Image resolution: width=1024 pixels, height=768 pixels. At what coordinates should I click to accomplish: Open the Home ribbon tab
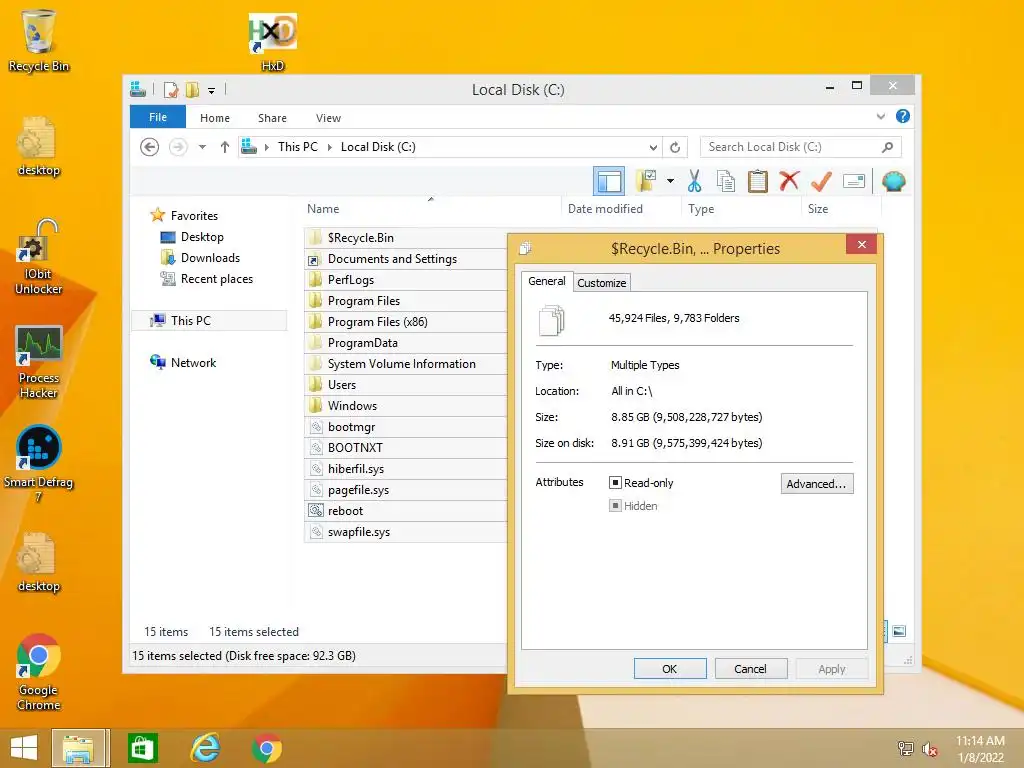pos(215,118)
